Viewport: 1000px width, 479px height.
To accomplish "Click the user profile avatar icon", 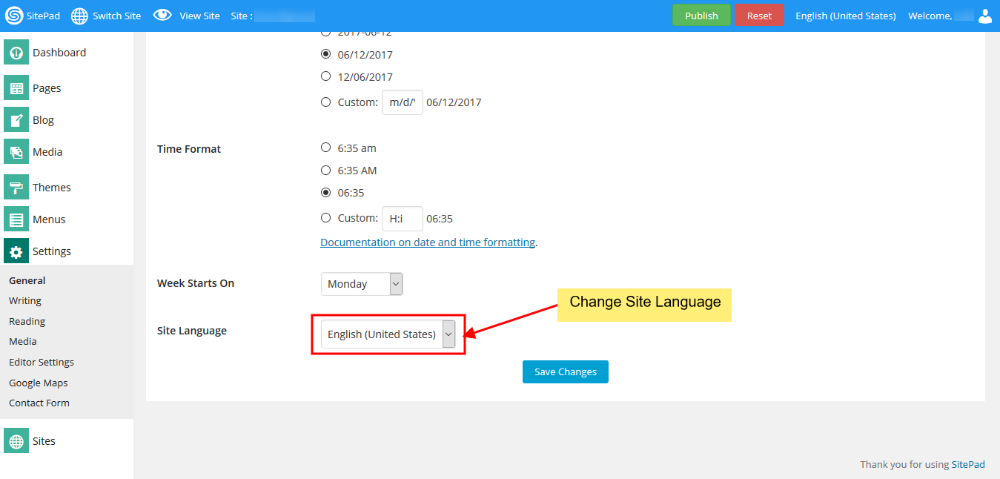I will point(984,16).
